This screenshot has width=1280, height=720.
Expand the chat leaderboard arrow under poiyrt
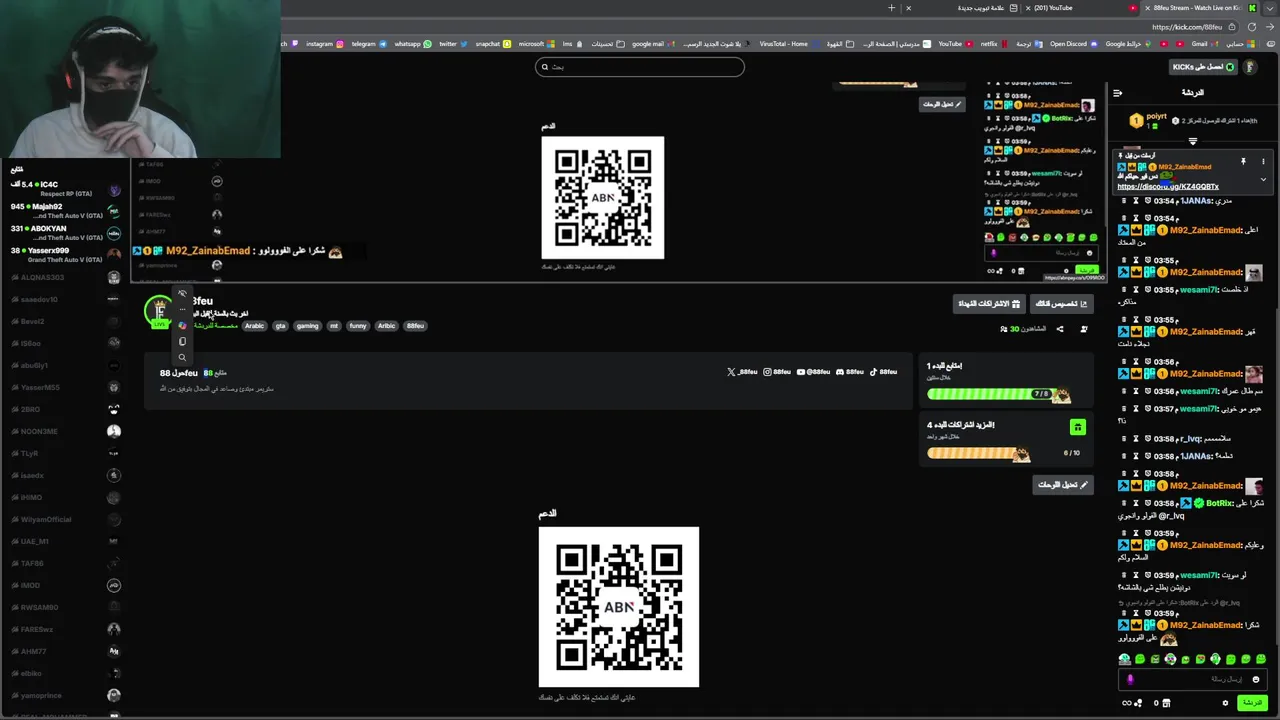[1192, 141]
